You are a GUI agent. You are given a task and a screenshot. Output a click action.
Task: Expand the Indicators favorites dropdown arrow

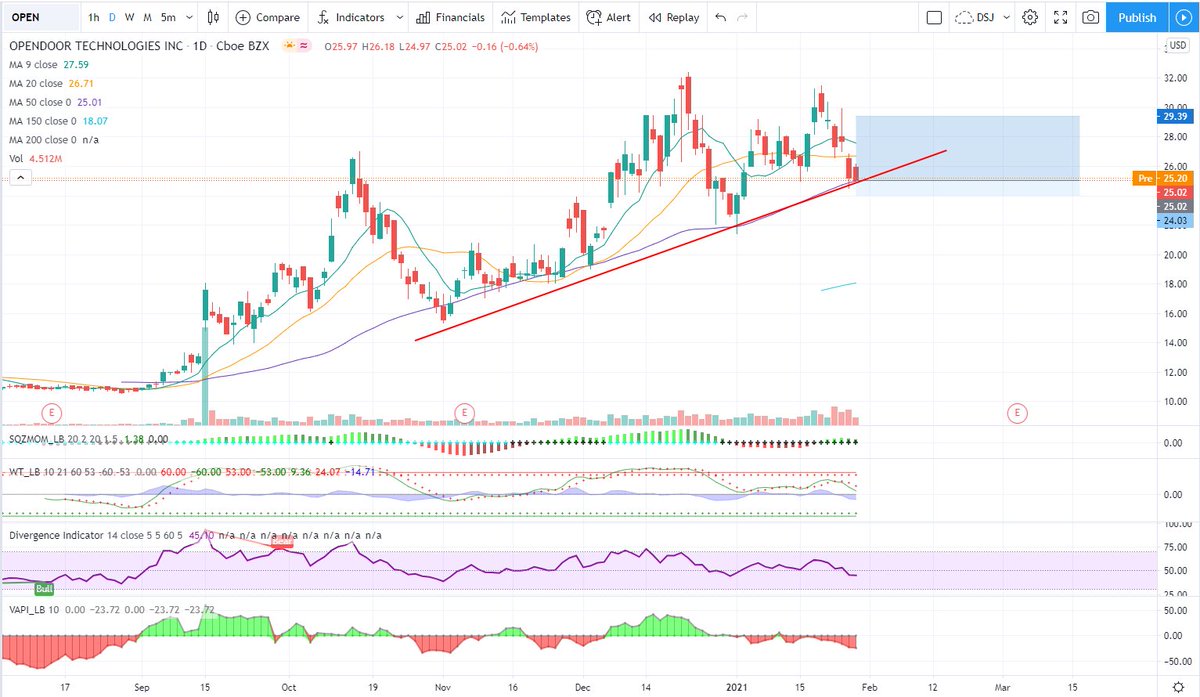399,17
